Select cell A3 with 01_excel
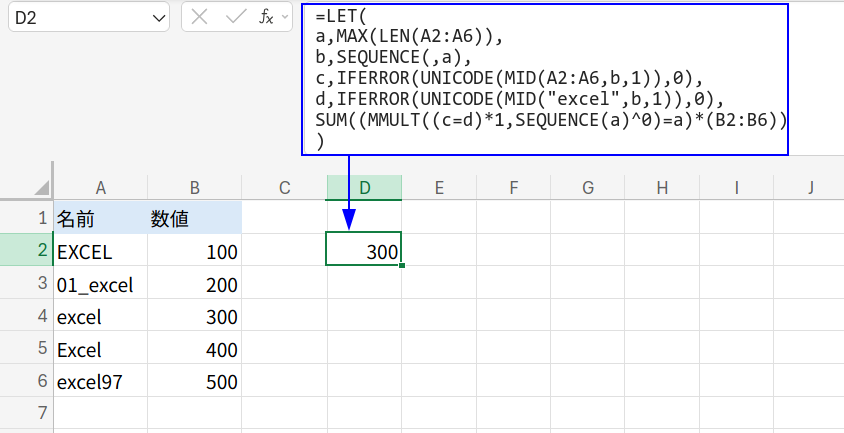 [100, 285]
